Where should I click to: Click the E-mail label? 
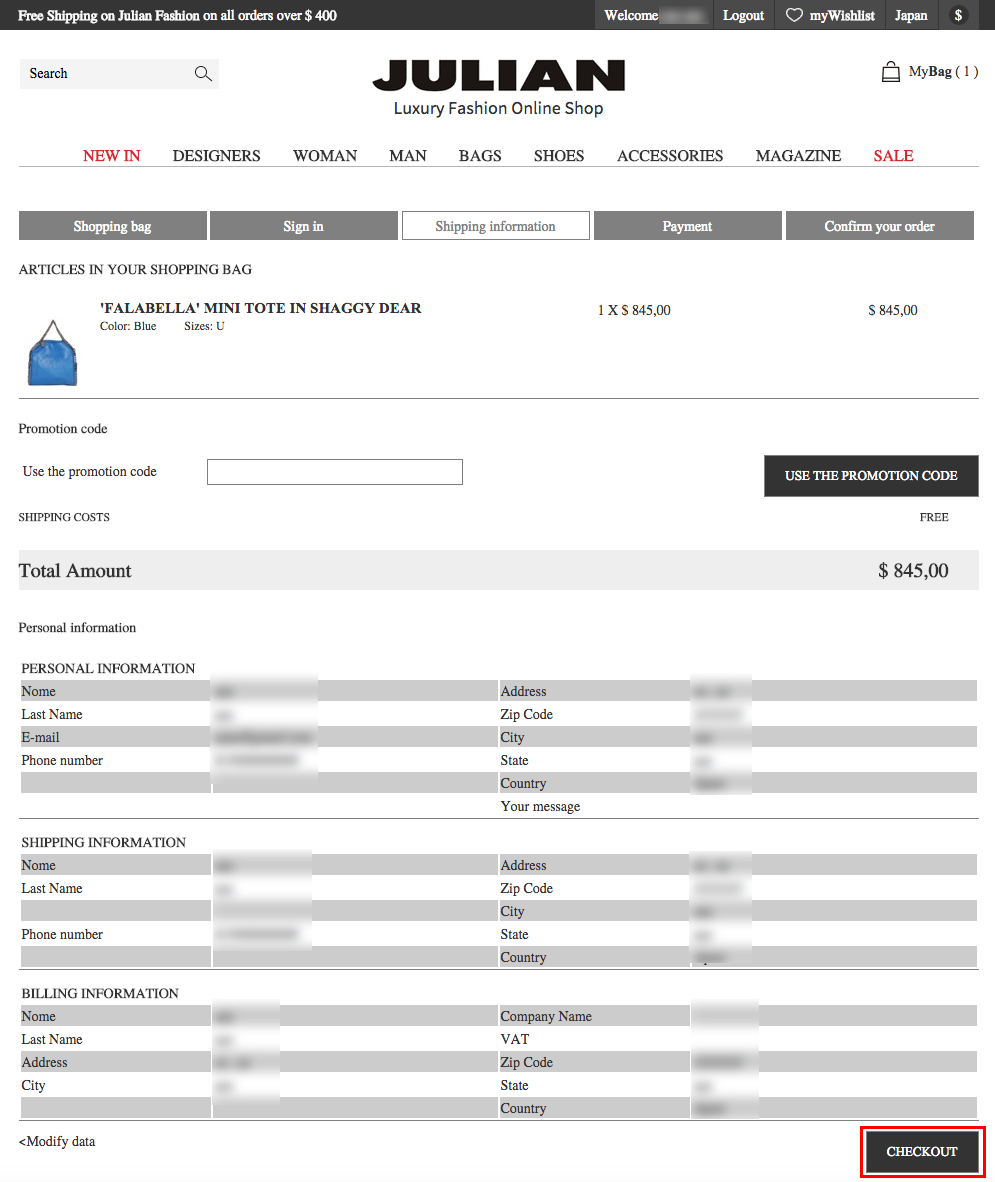40,737
